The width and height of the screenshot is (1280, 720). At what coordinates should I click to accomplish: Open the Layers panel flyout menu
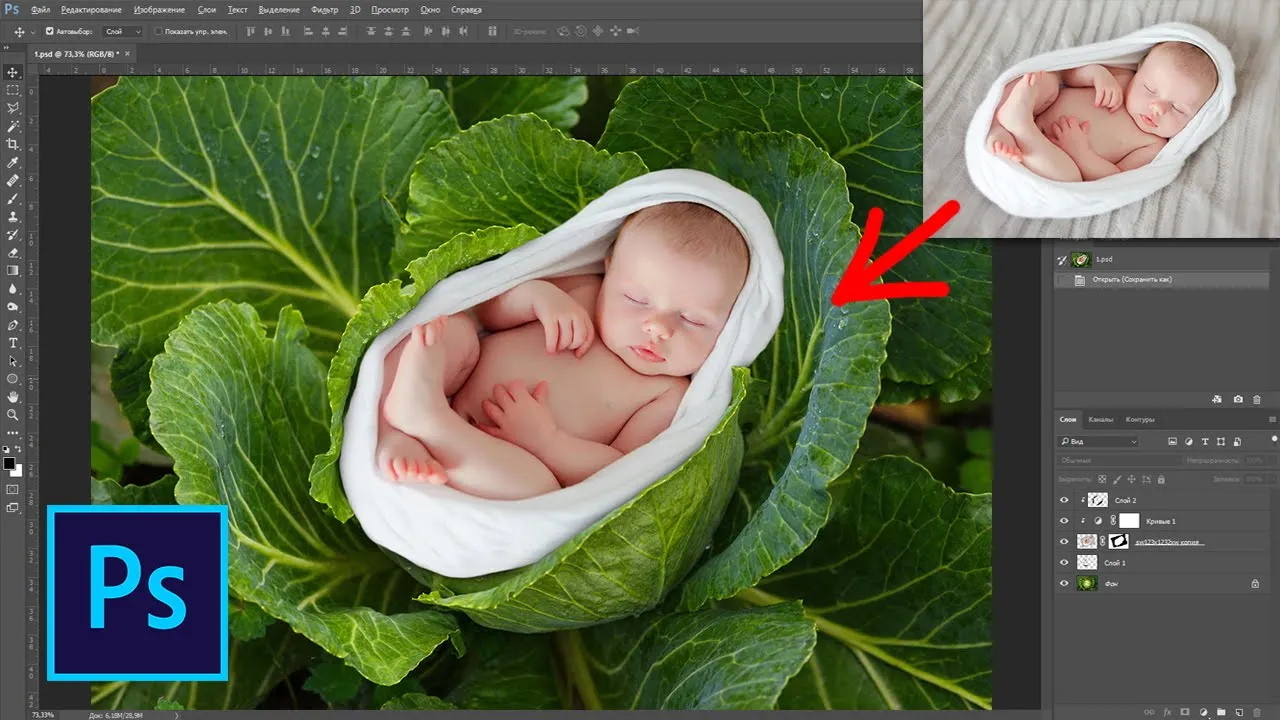click(x=1272, y=419)
